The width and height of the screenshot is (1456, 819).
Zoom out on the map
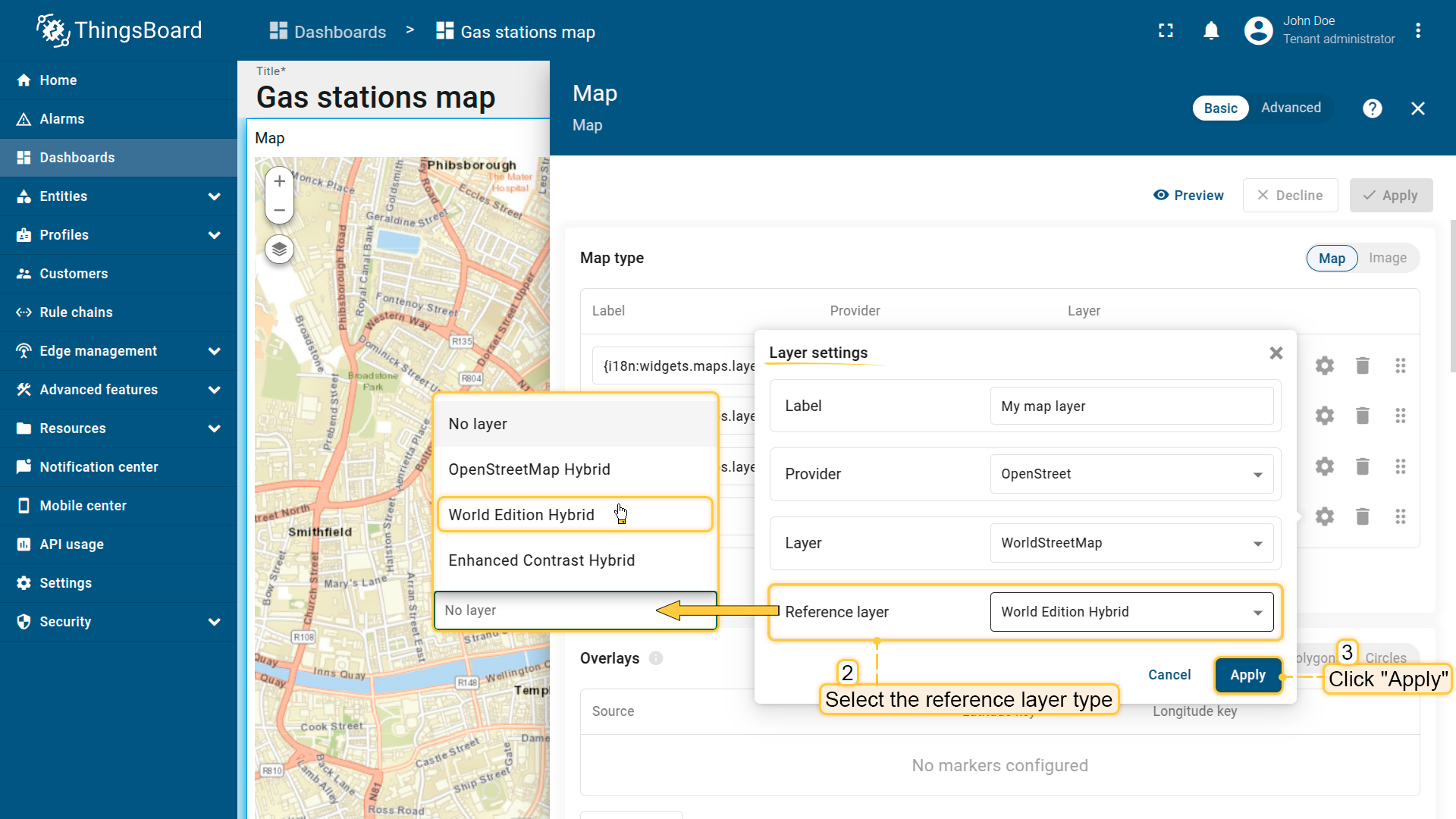[x=279, y=210]
